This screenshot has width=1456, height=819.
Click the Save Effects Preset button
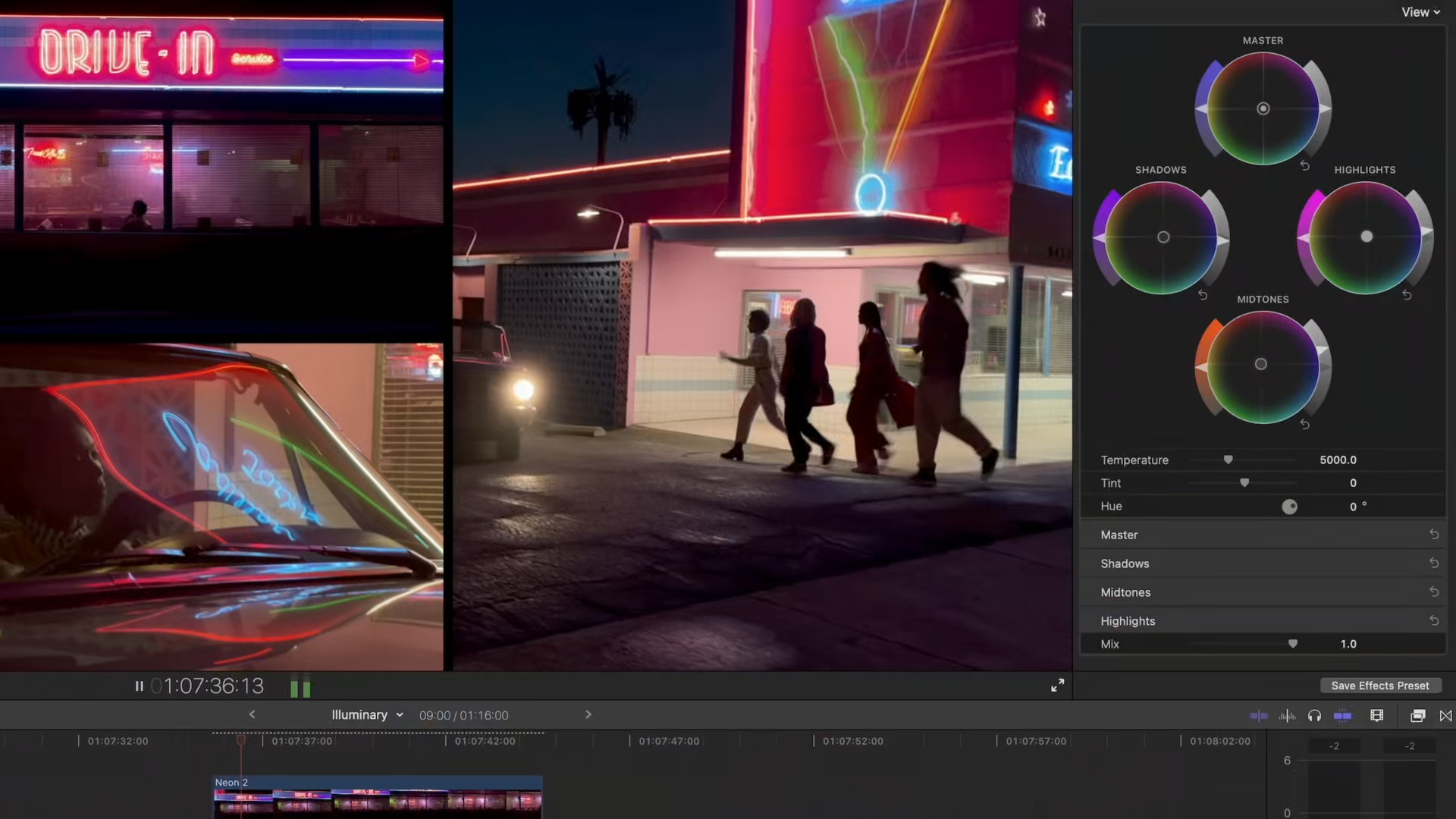click(1379, 685)
